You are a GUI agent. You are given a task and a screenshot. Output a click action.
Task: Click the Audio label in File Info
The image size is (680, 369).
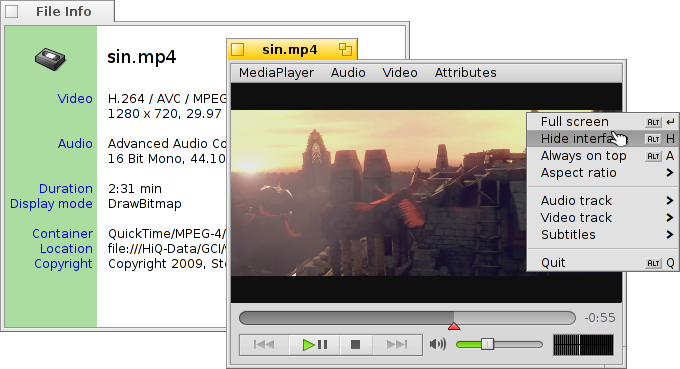point(75,144)
